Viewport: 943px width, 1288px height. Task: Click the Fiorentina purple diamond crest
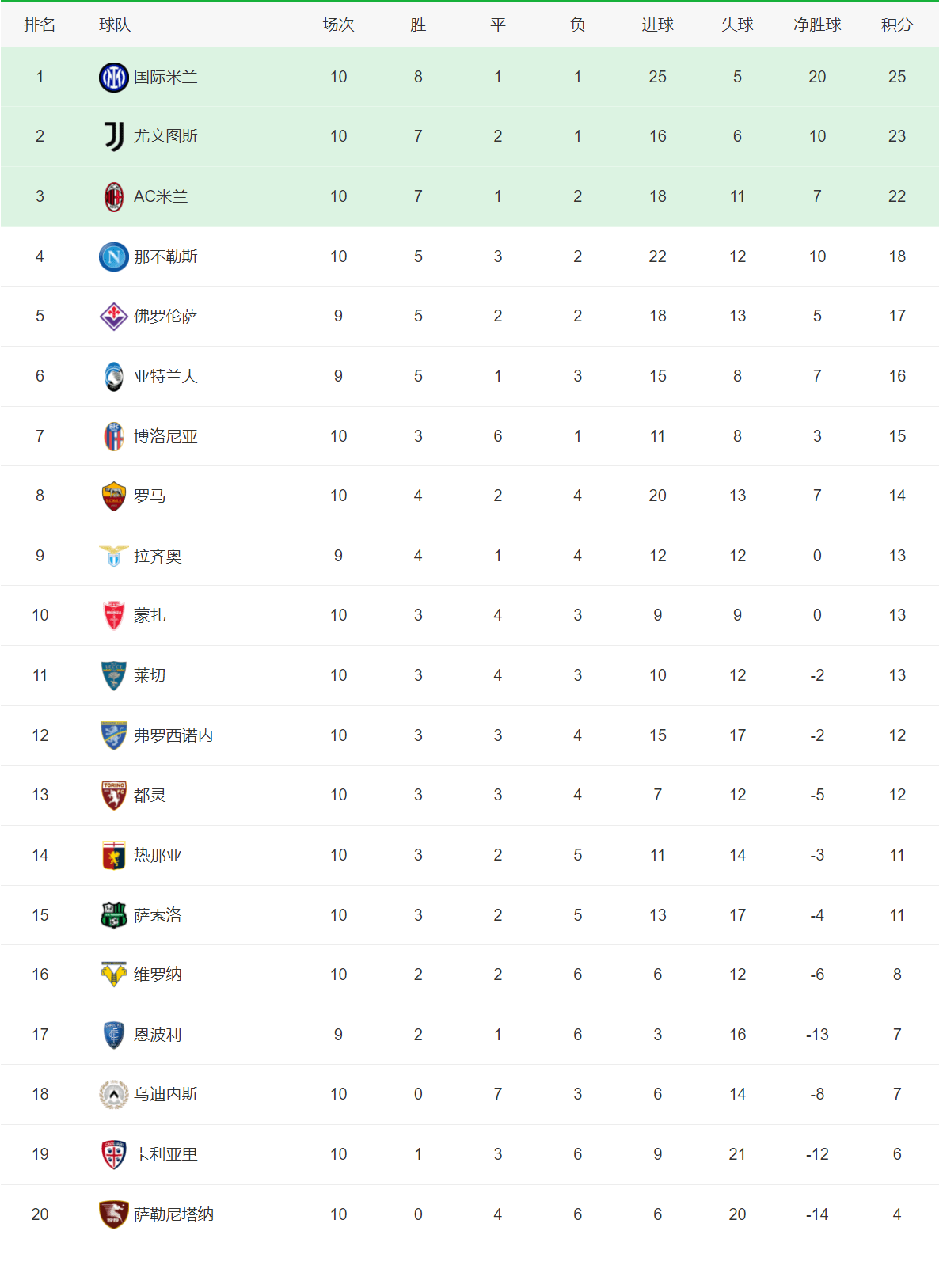(x=114, y=316)
